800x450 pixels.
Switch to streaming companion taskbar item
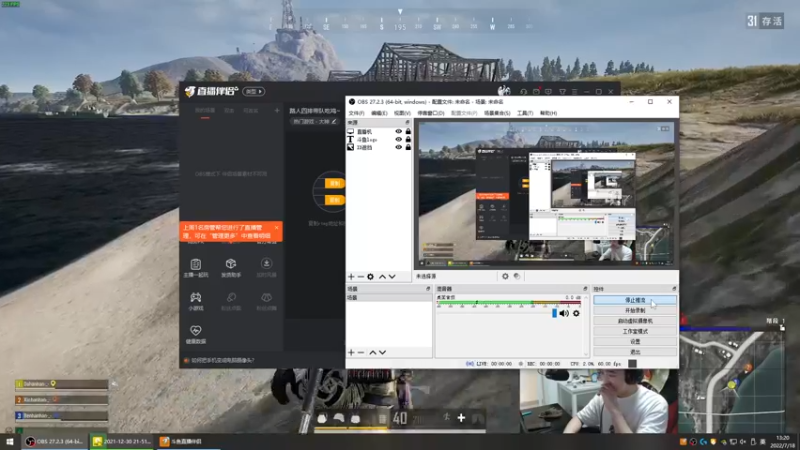(x=187, y=441)
